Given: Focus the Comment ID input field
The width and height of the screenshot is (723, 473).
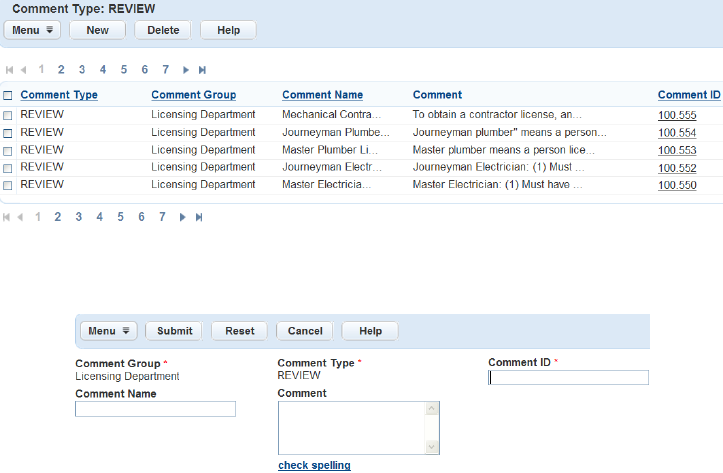Looking at the screenshot, I should tap(568, 378).
